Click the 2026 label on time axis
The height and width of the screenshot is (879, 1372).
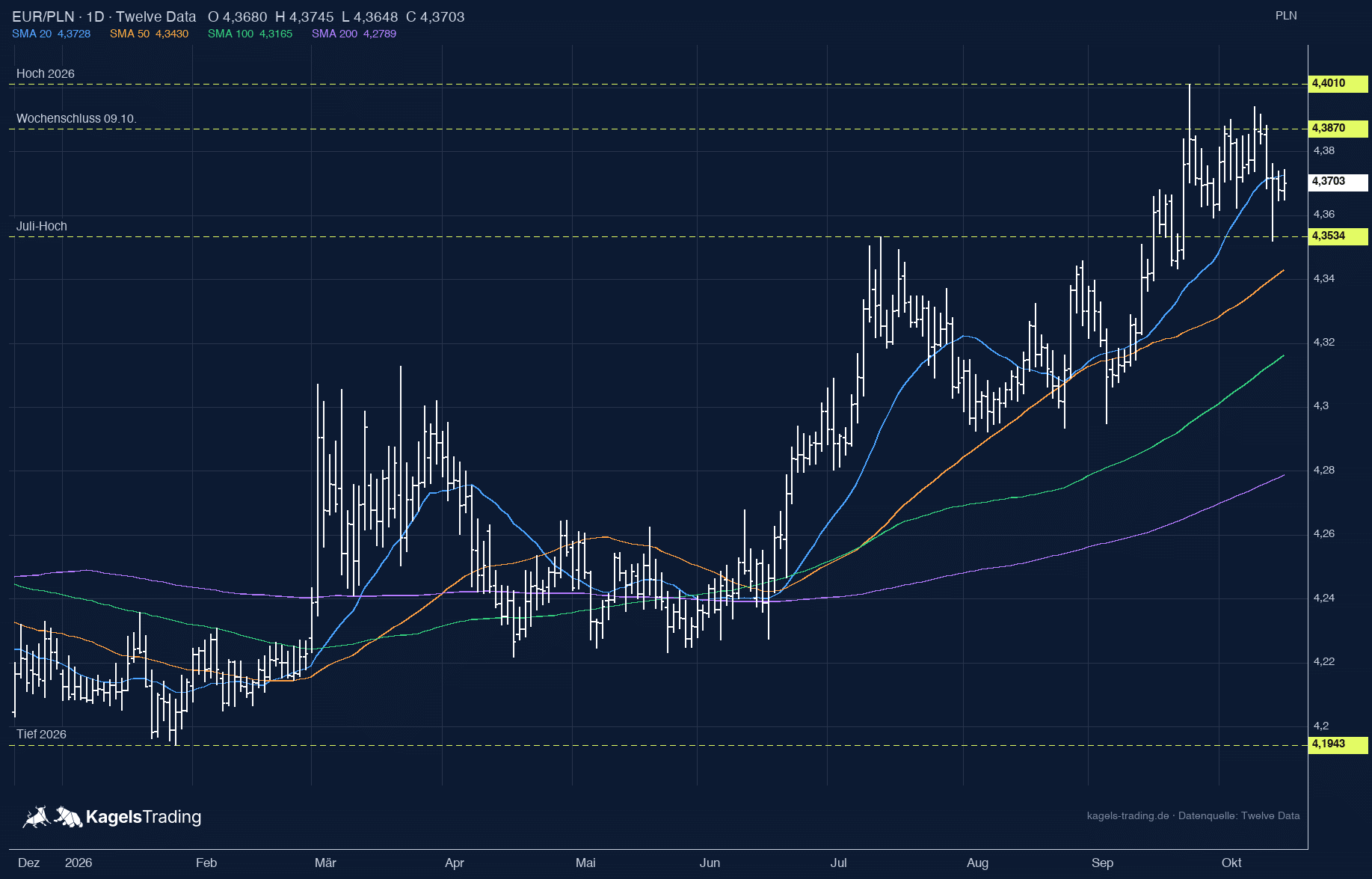(79, 863)
